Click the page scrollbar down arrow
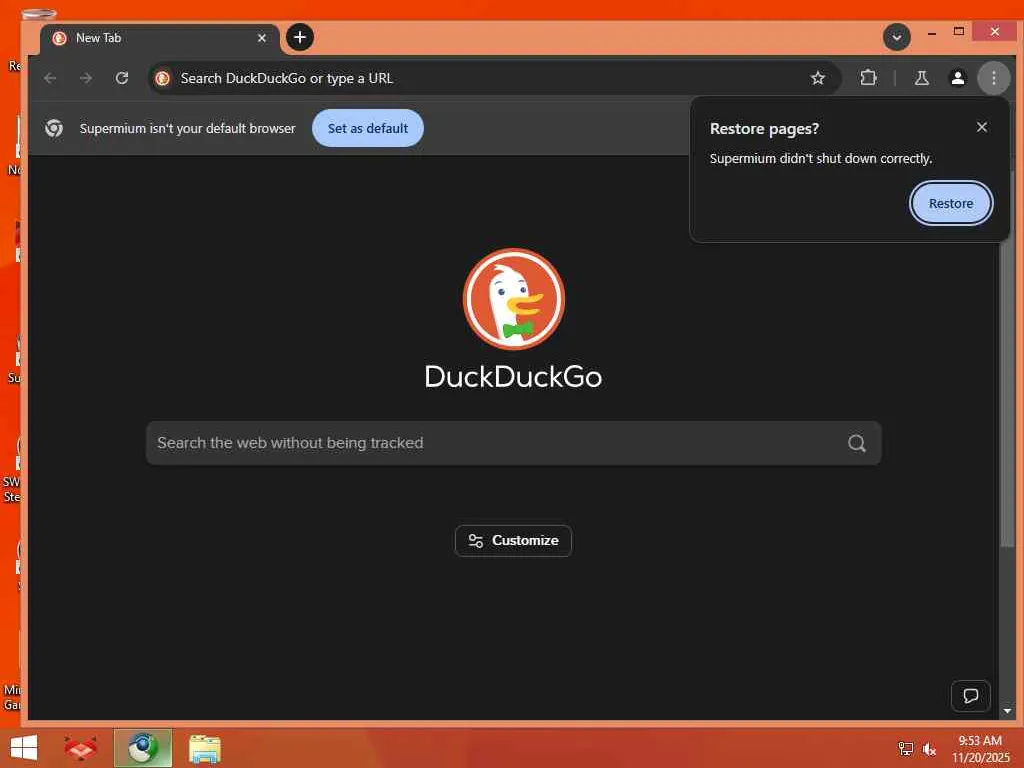The image size is (1024, 768). 1007,710
